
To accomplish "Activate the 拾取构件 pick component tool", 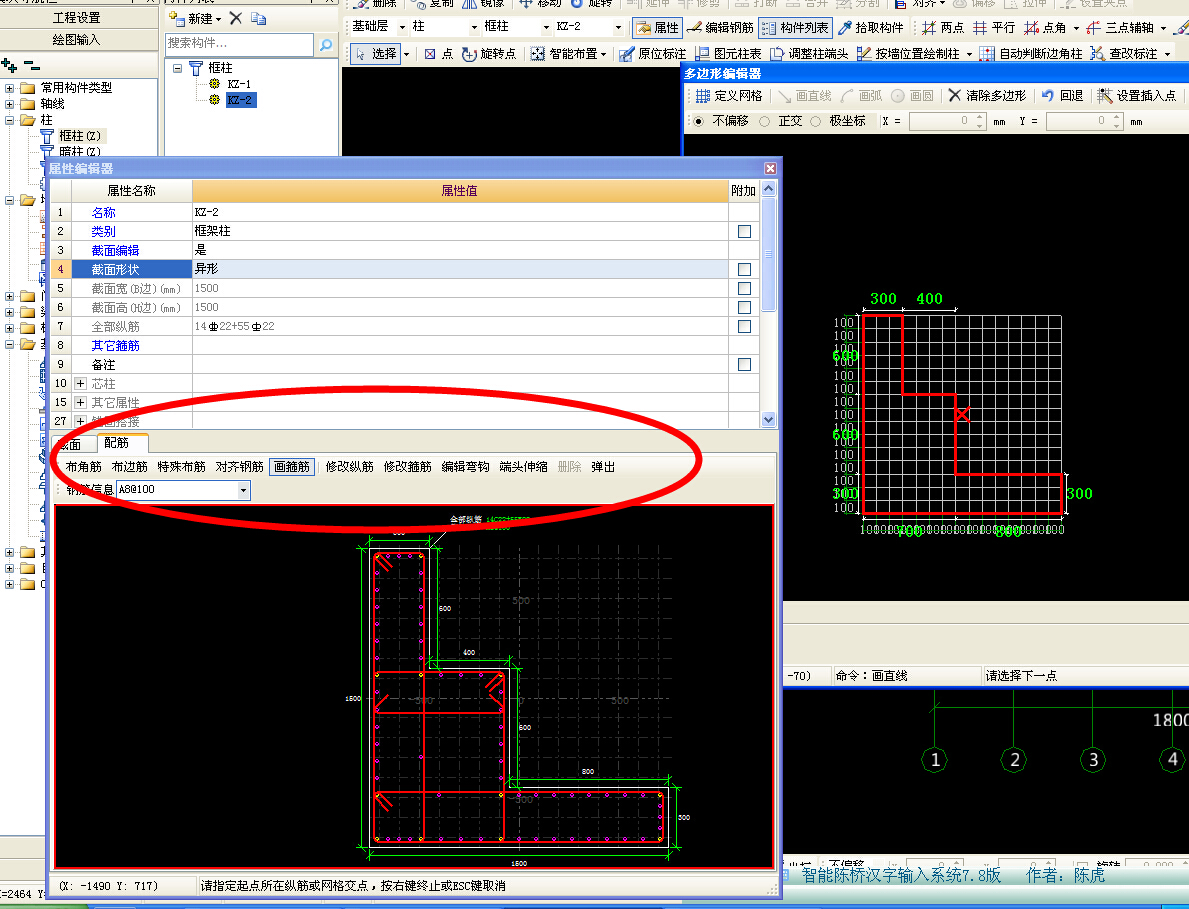I will tap(871, 28).
